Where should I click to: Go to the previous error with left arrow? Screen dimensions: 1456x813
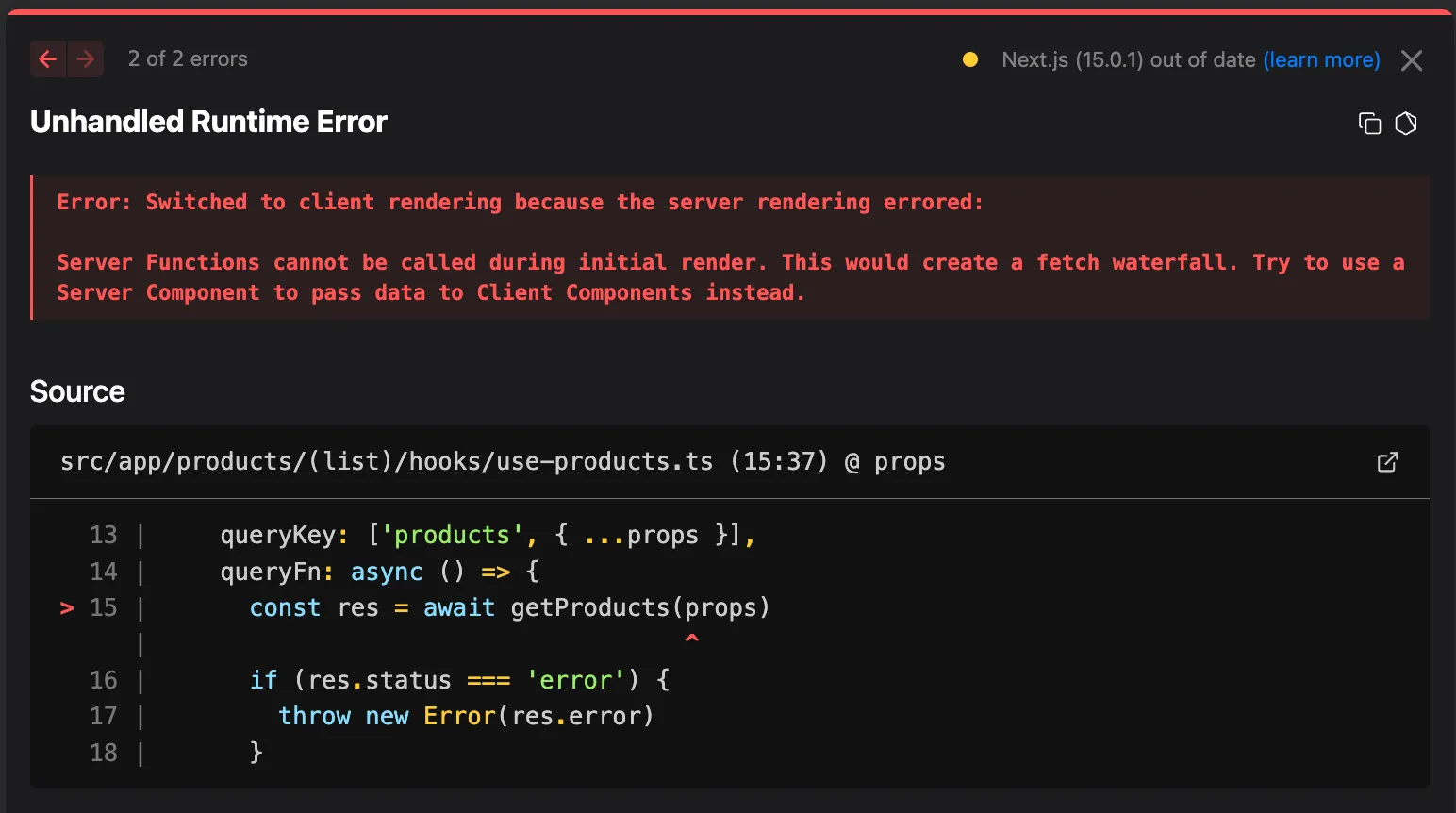[48, 59]
